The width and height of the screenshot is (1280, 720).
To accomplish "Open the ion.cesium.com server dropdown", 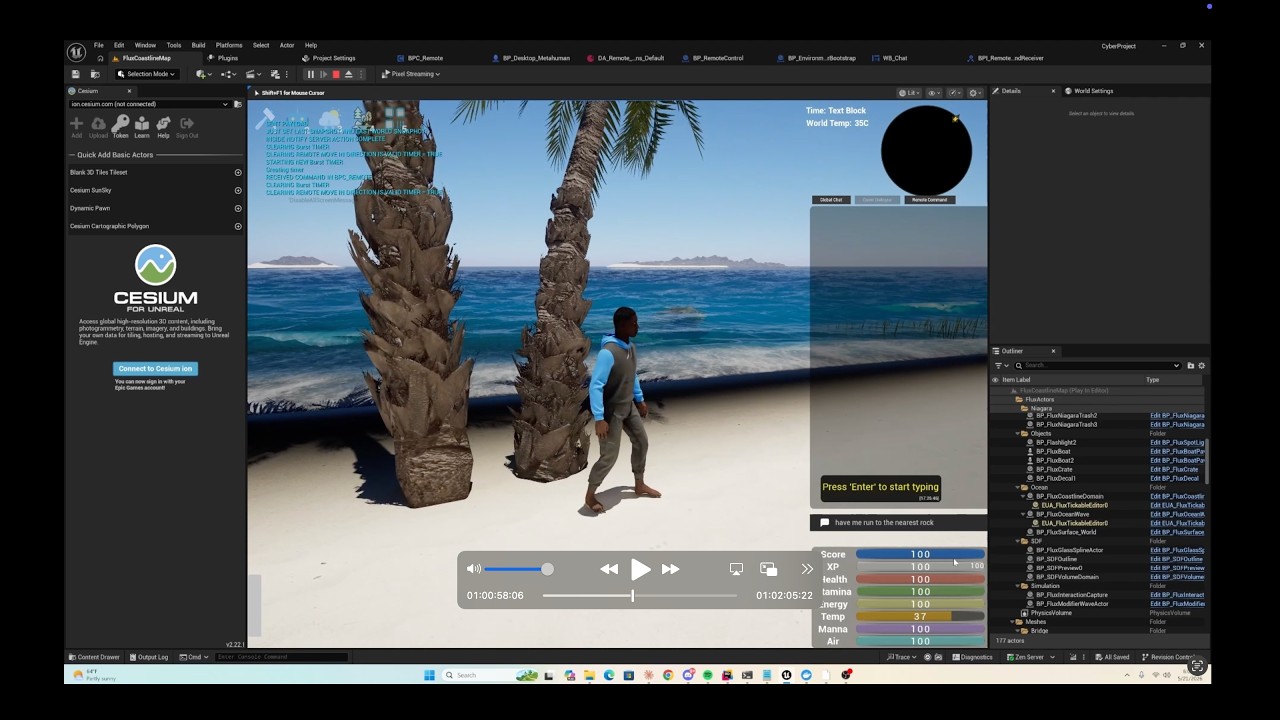I will pyautogui.click(x=149, y=104).
